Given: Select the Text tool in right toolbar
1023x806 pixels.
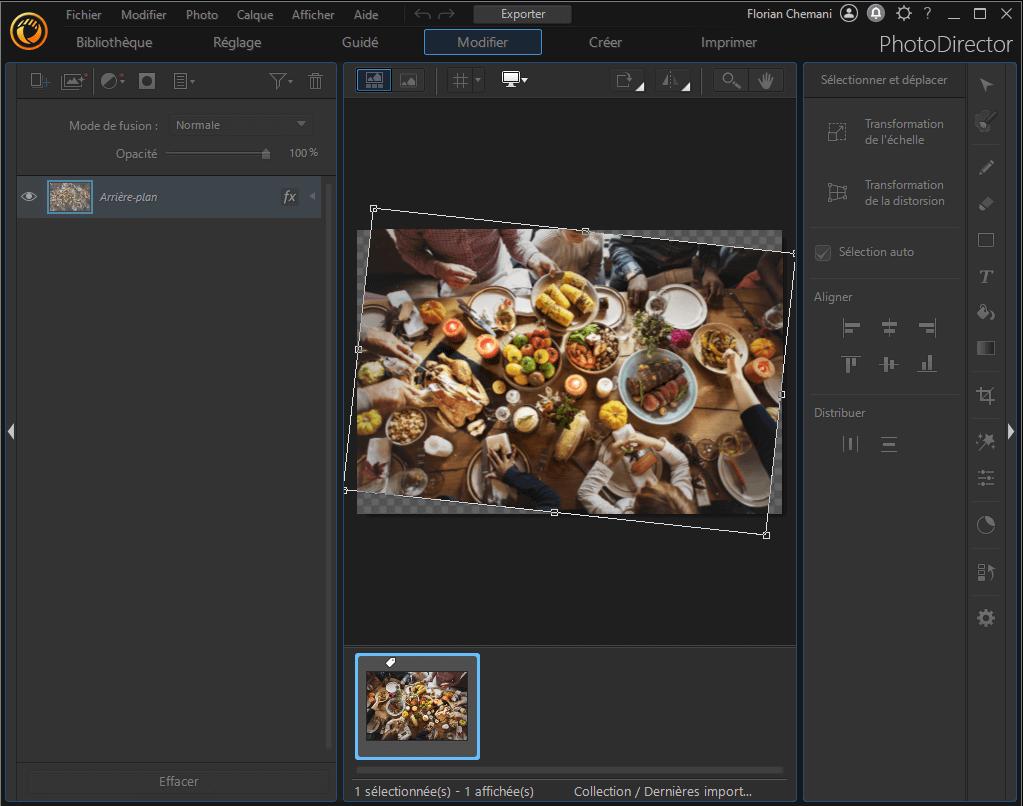Looking at the screenshot, I should click(x=986, y=277).
